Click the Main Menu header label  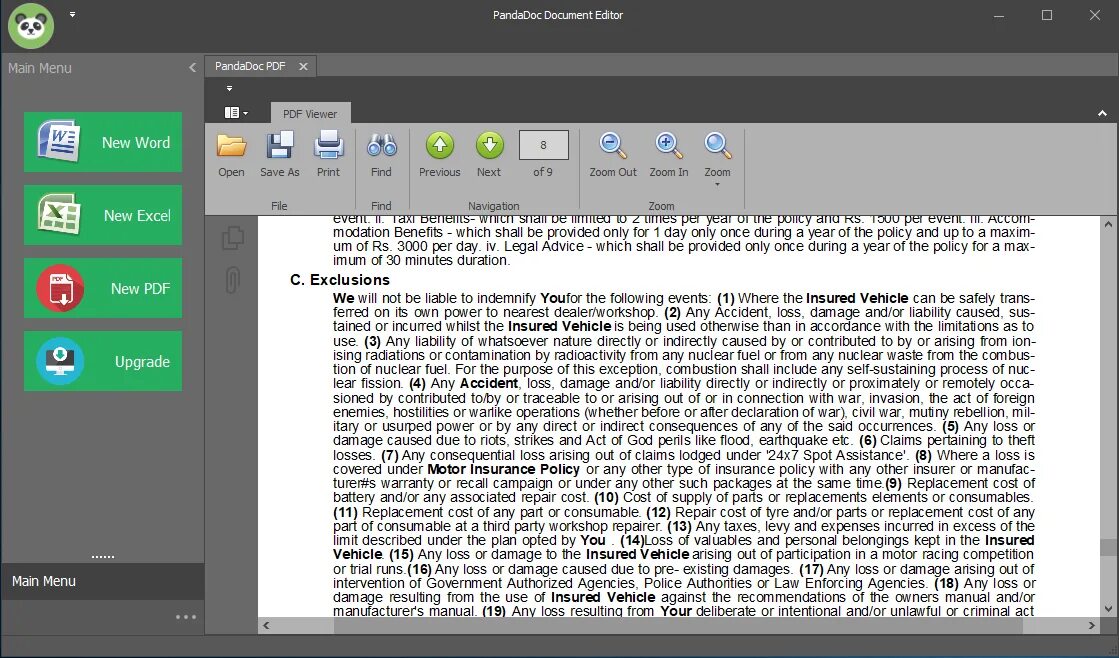[x=40, y=68]
